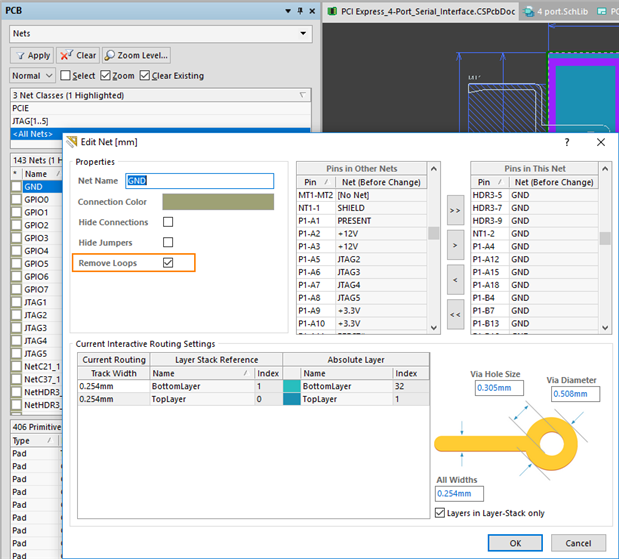The width and height of the screenshot is (619, 559).
Task: Open the PCB panel options arrow
Action: click(288, 11)
